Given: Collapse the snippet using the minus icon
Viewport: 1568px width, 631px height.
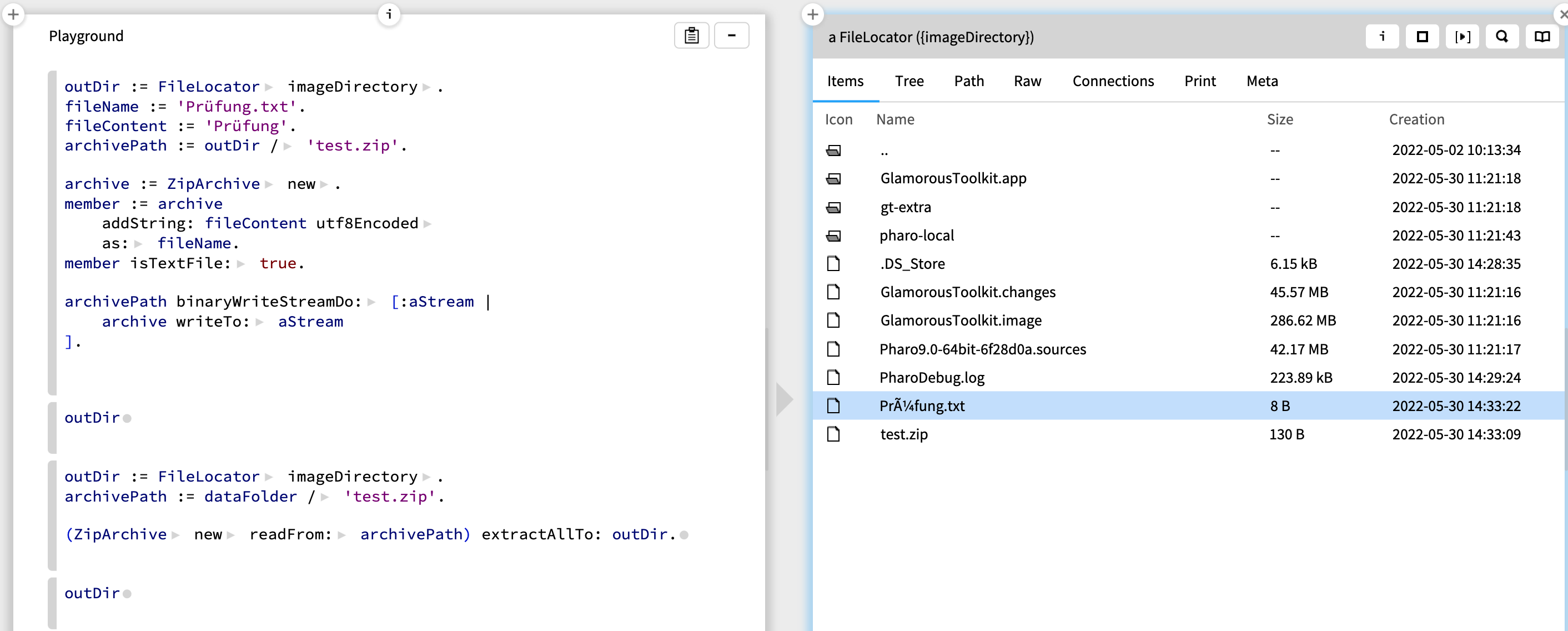Looking at the screenshot, I should [731, 36].
